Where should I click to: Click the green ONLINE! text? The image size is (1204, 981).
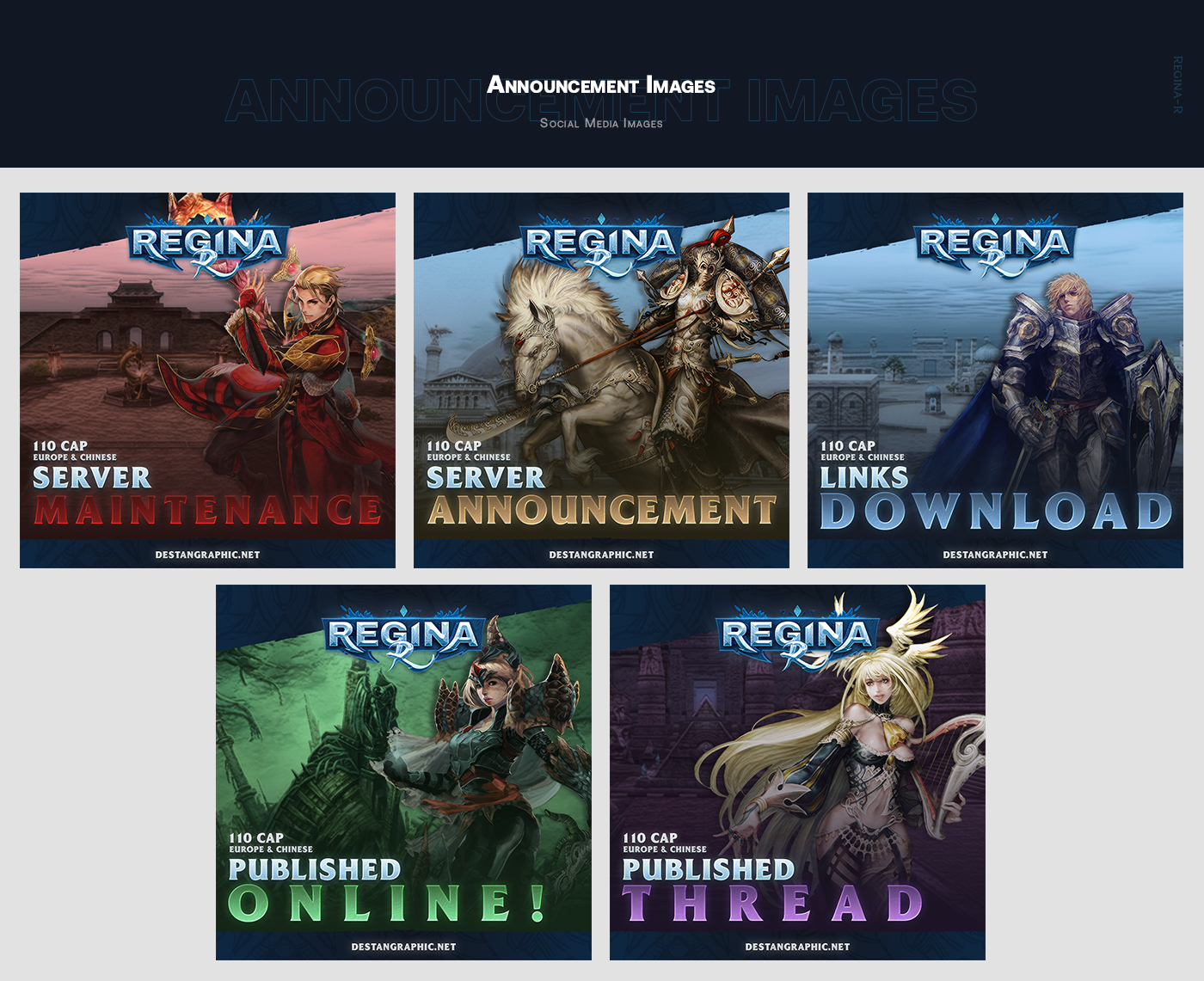[387, 904]
